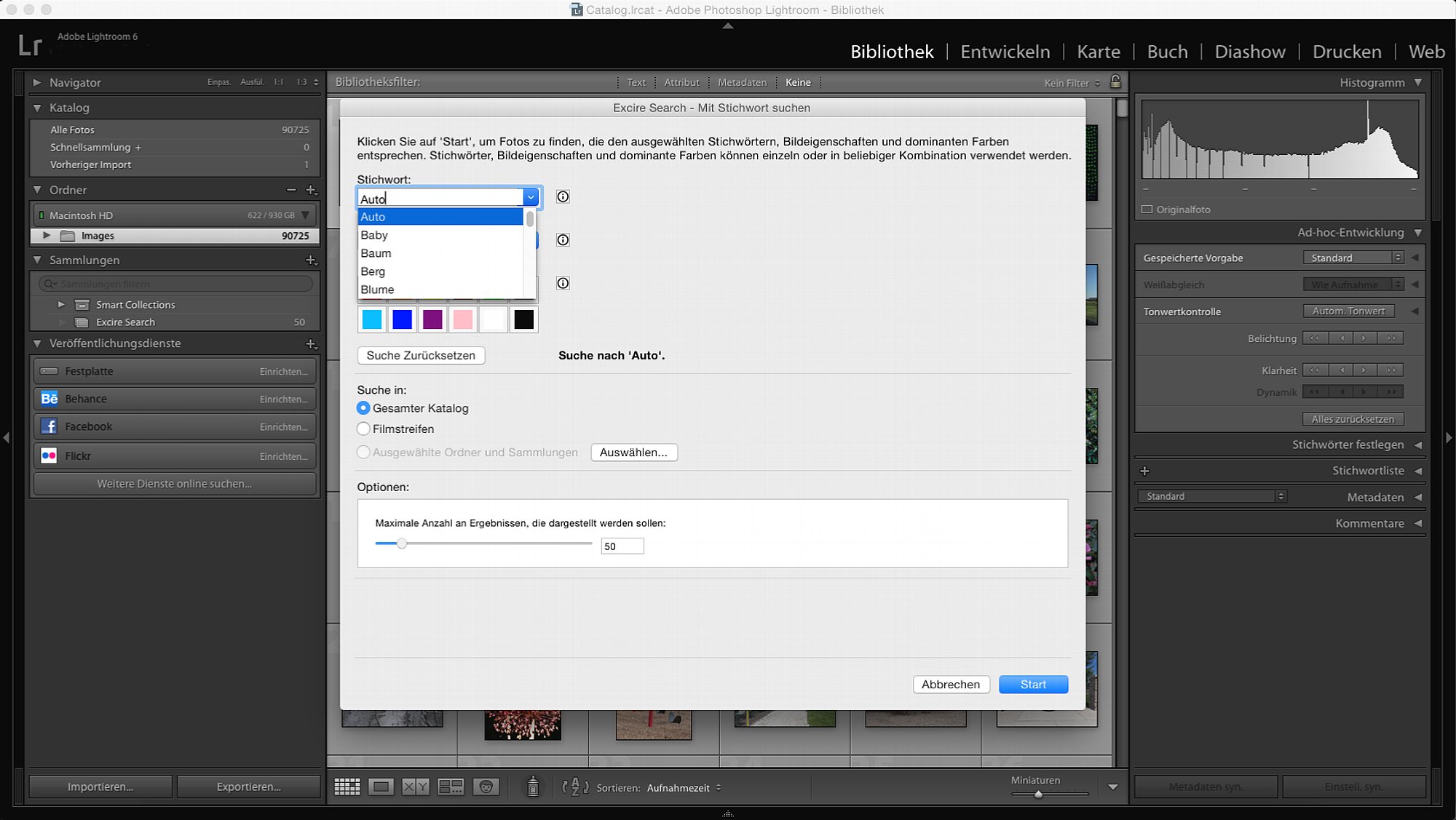This screenshot has width=1456, height=820.
Task: Click the maximum results number field
Action: pos(622,546)
